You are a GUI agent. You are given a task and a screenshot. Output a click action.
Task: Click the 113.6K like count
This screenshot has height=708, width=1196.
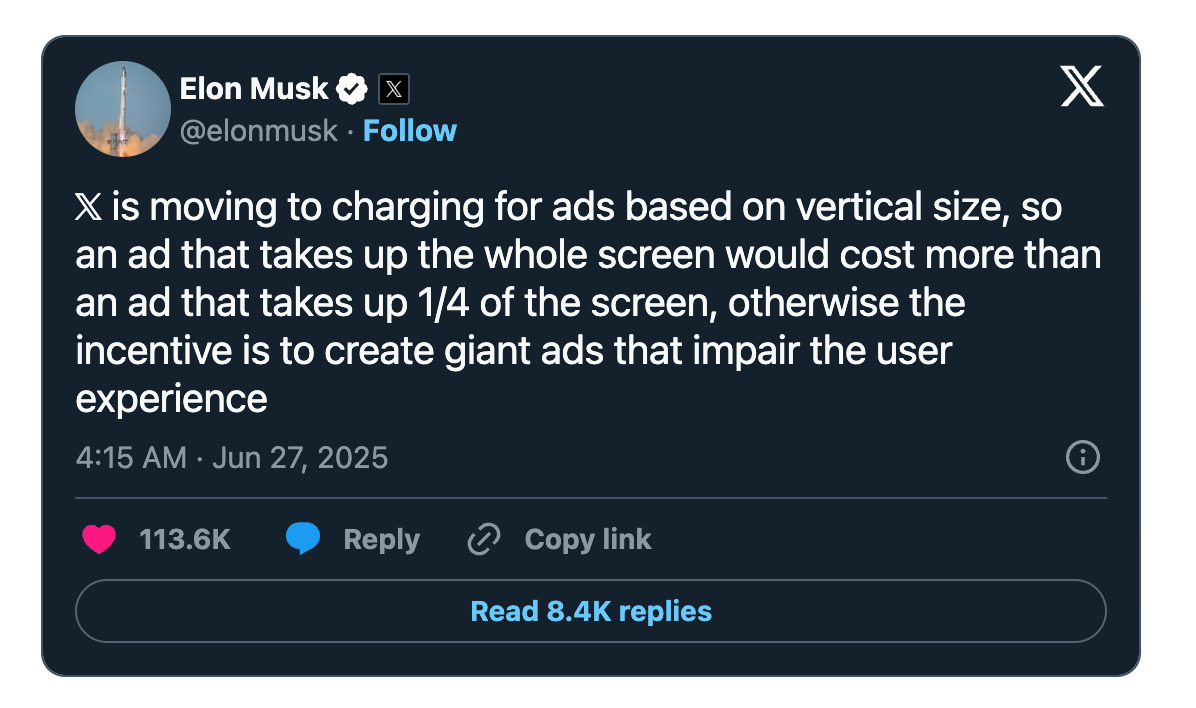pos(185,539)
